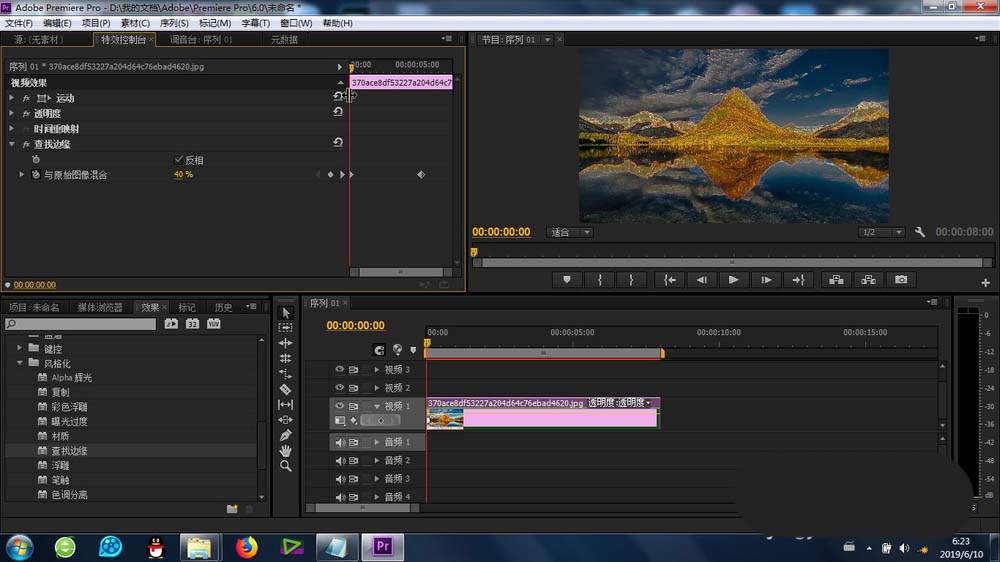Click the 40 % blend value
Viewport: 1000px width, 562px height.
click(x=183, y=175)
